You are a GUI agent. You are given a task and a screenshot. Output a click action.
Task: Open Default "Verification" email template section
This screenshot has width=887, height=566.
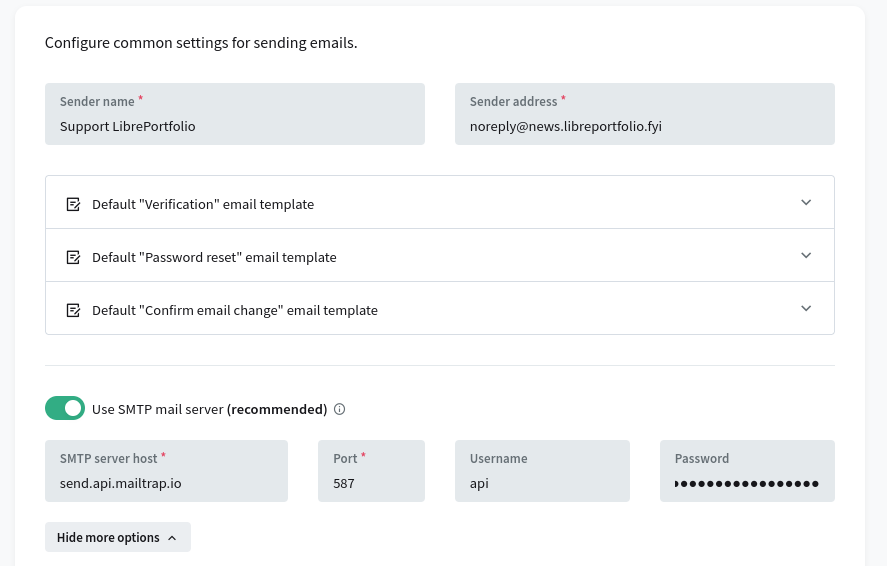203,204
